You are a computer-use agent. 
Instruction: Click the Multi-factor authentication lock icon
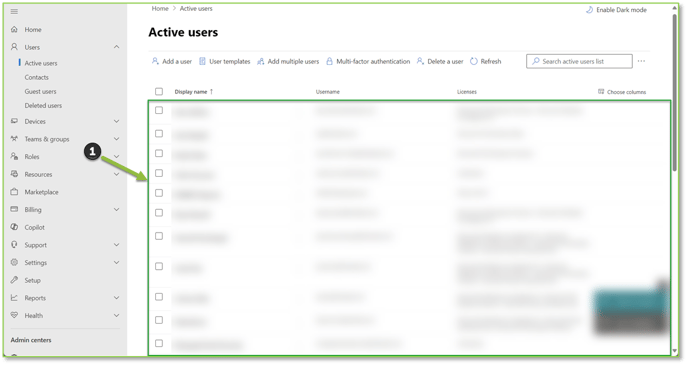329,61
